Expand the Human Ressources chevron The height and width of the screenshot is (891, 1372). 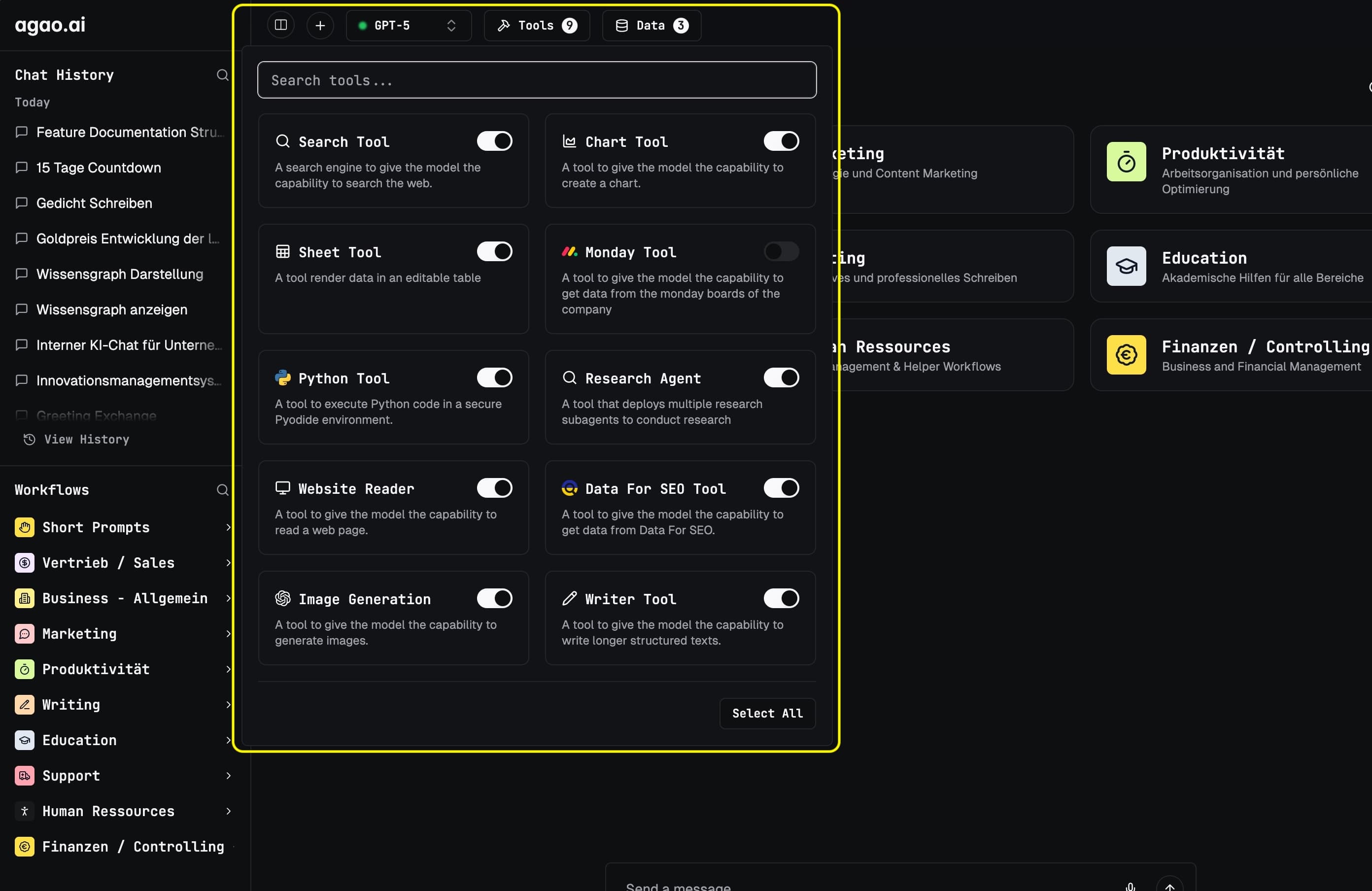coord(228,811)
